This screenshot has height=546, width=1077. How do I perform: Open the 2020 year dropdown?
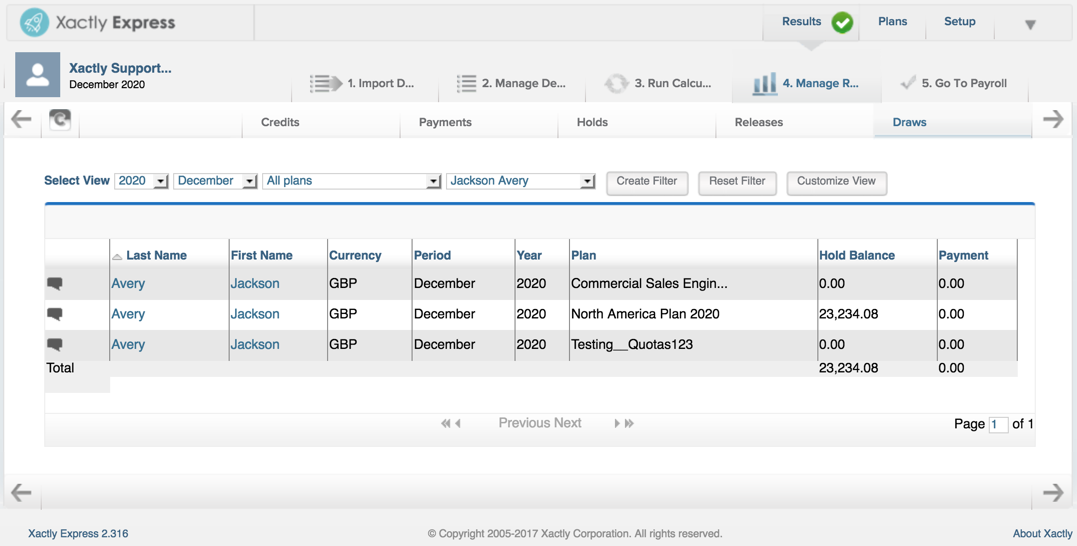point(141,181)
